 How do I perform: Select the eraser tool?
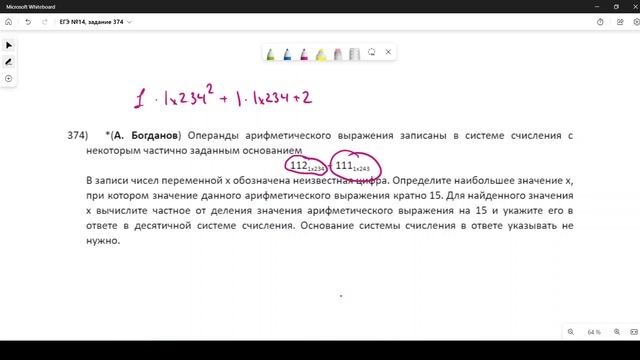tap(338, 54)
